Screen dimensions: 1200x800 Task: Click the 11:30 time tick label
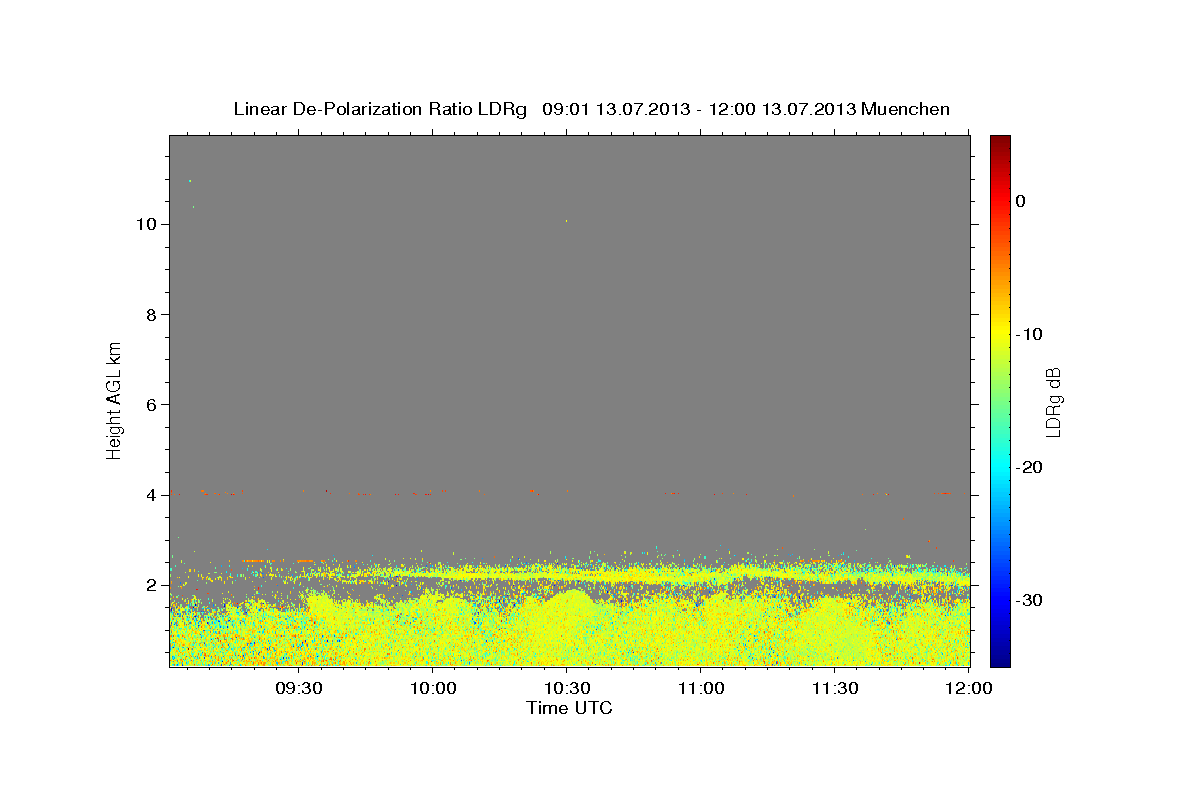coord(835,688)
